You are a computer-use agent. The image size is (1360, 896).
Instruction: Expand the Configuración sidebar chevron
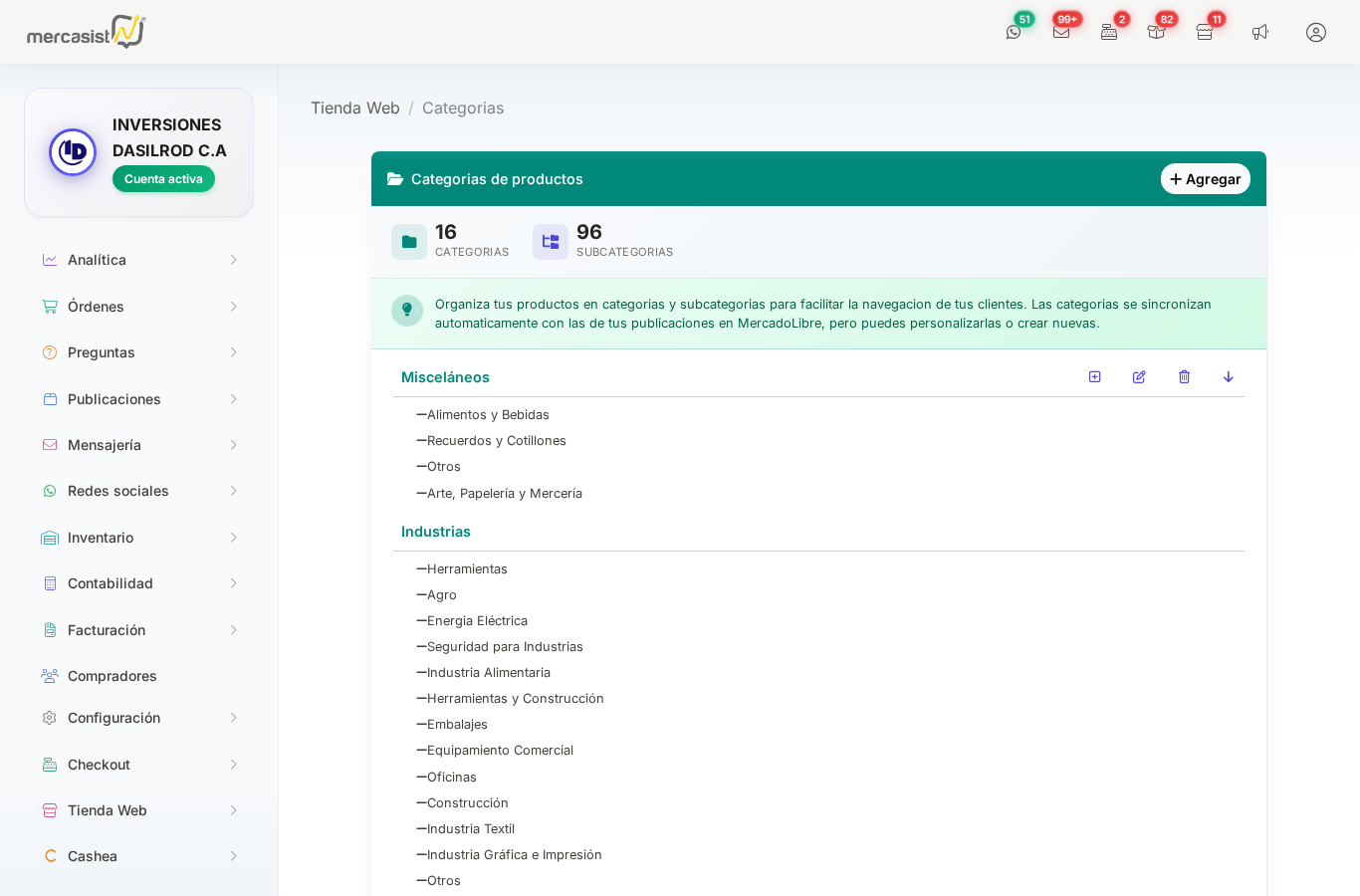233,718
